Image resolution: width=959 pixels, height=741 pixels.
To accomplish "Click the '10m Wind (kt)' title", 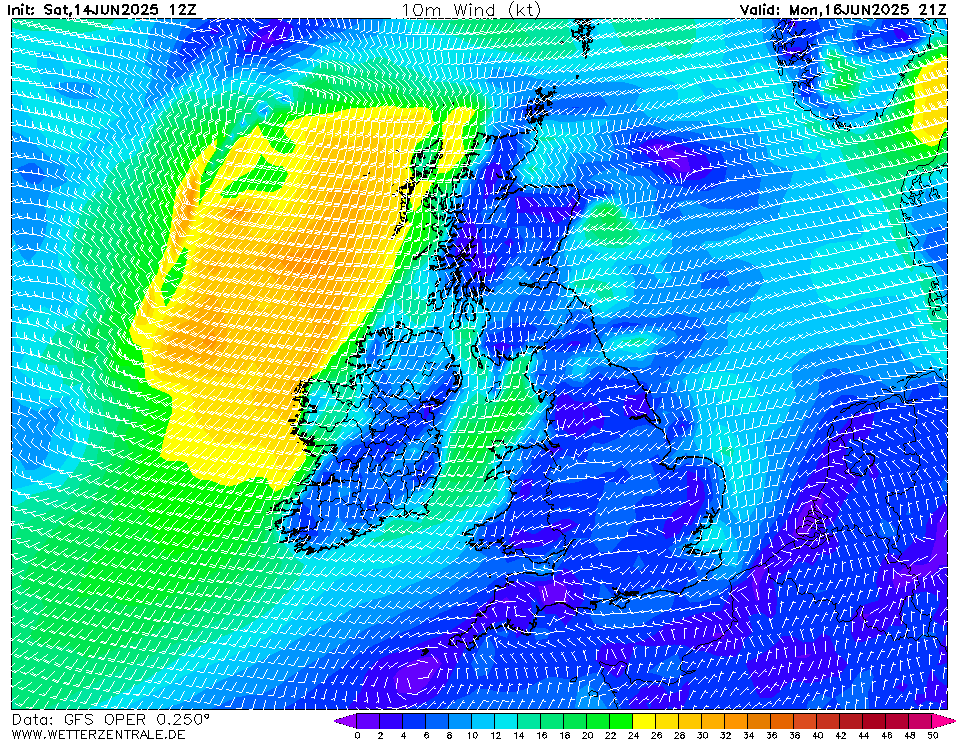I will [471, 9].
